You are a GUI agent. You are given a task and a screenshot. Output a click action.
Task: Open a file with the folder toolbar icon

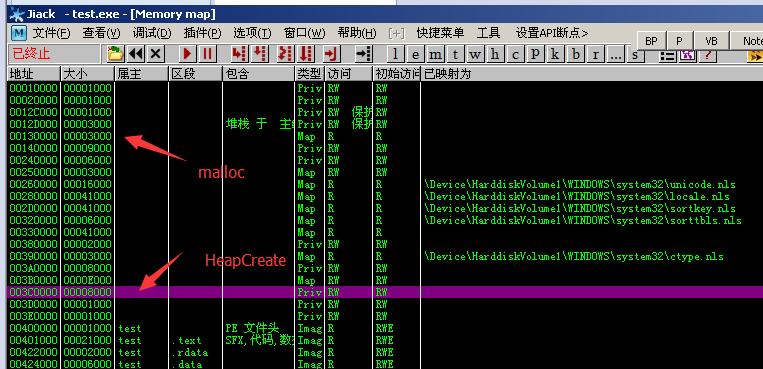pos(115,54)
